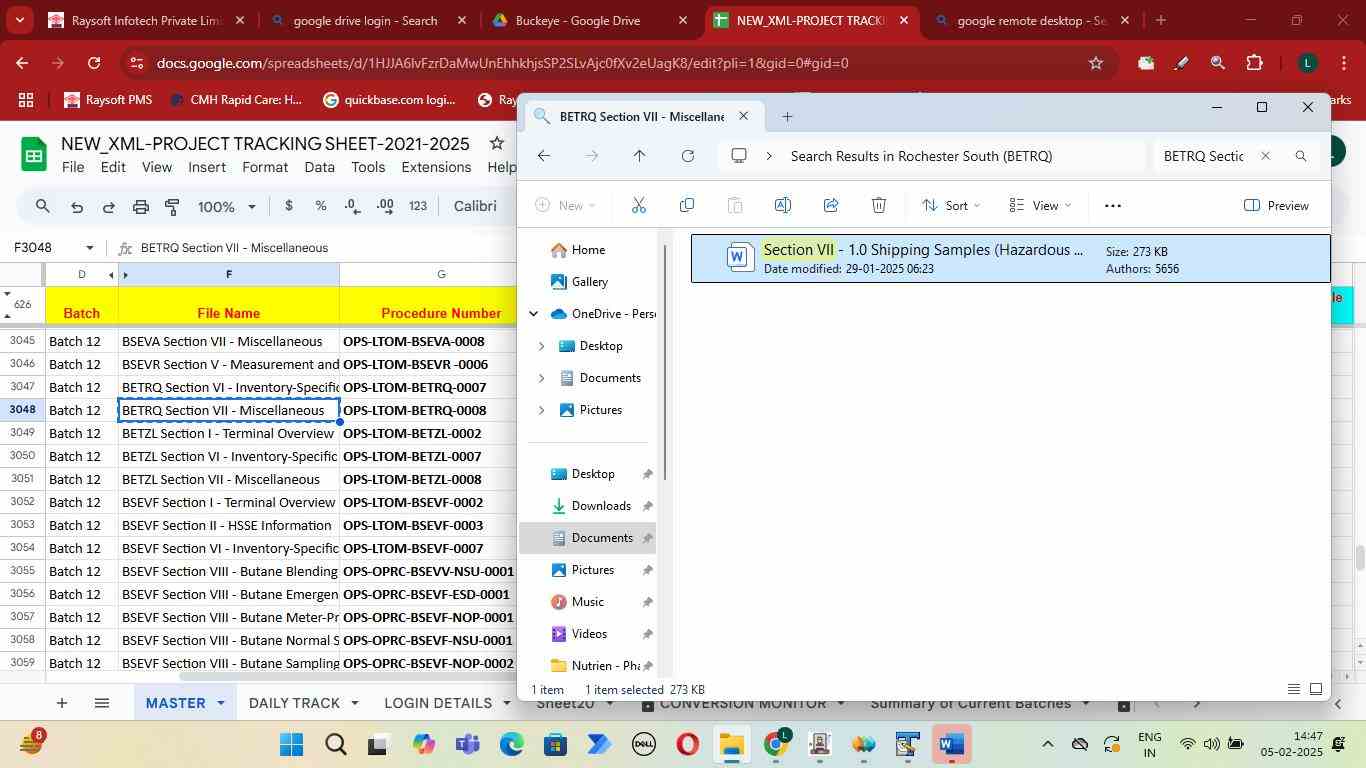Refresh the File Explorer search results
The width and height of the screenshot is (1366, 768).
pyautogui.click(x=688, y=156)
